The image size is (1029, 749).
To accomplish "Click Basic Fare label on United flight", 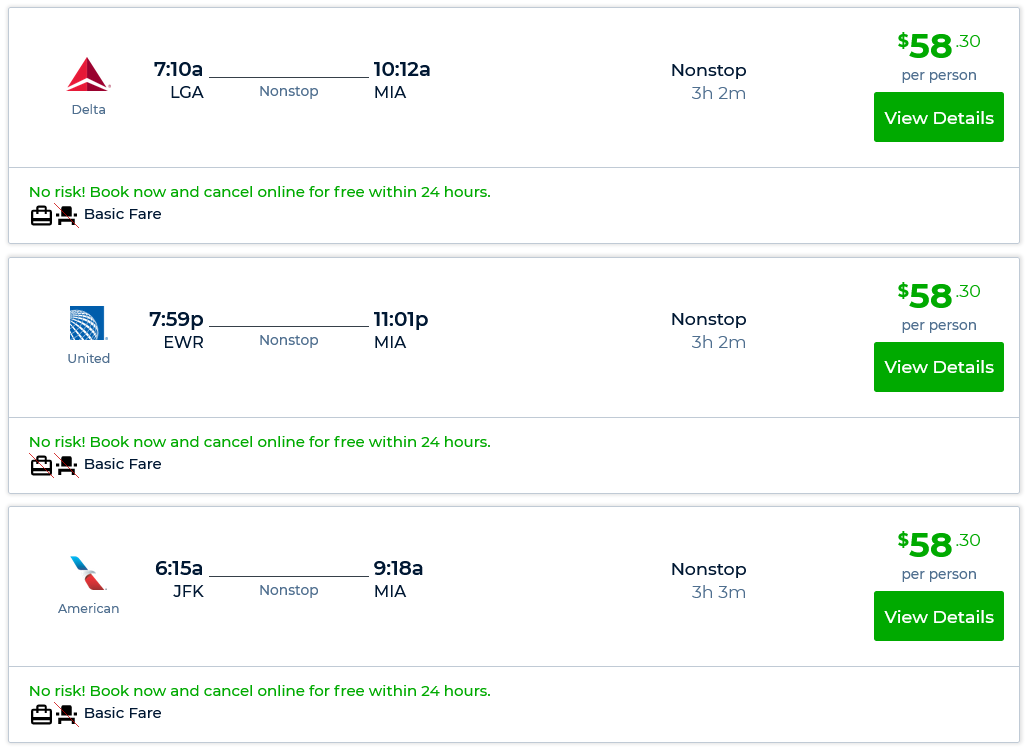I will coord(122,464).
